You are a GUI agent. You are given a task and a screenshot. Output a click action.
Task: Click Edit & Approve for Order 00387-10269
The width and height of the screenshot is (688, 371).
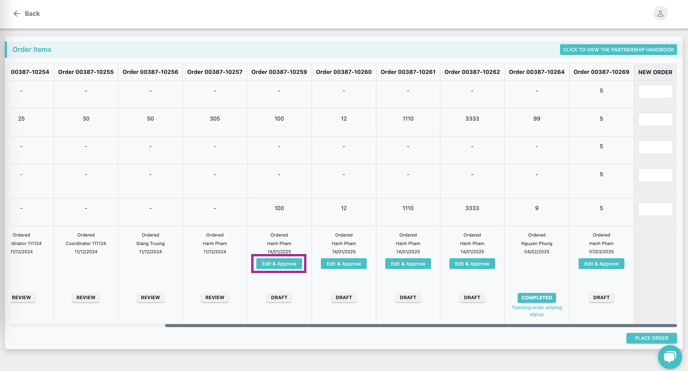pyautogui.click(x=601, y=264)
